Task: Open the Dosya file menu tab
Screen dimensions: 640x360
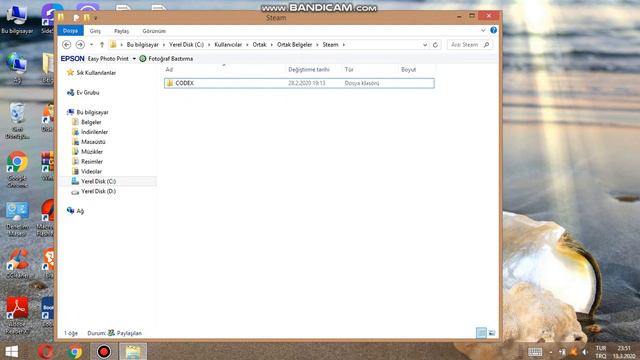Action: 70,31
